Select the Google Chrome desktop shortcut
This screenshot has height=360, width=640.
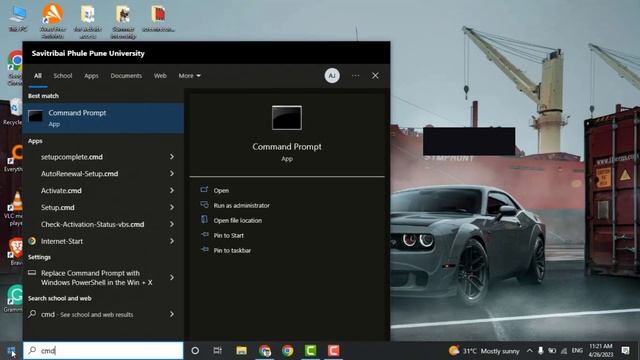coord(15,69)
